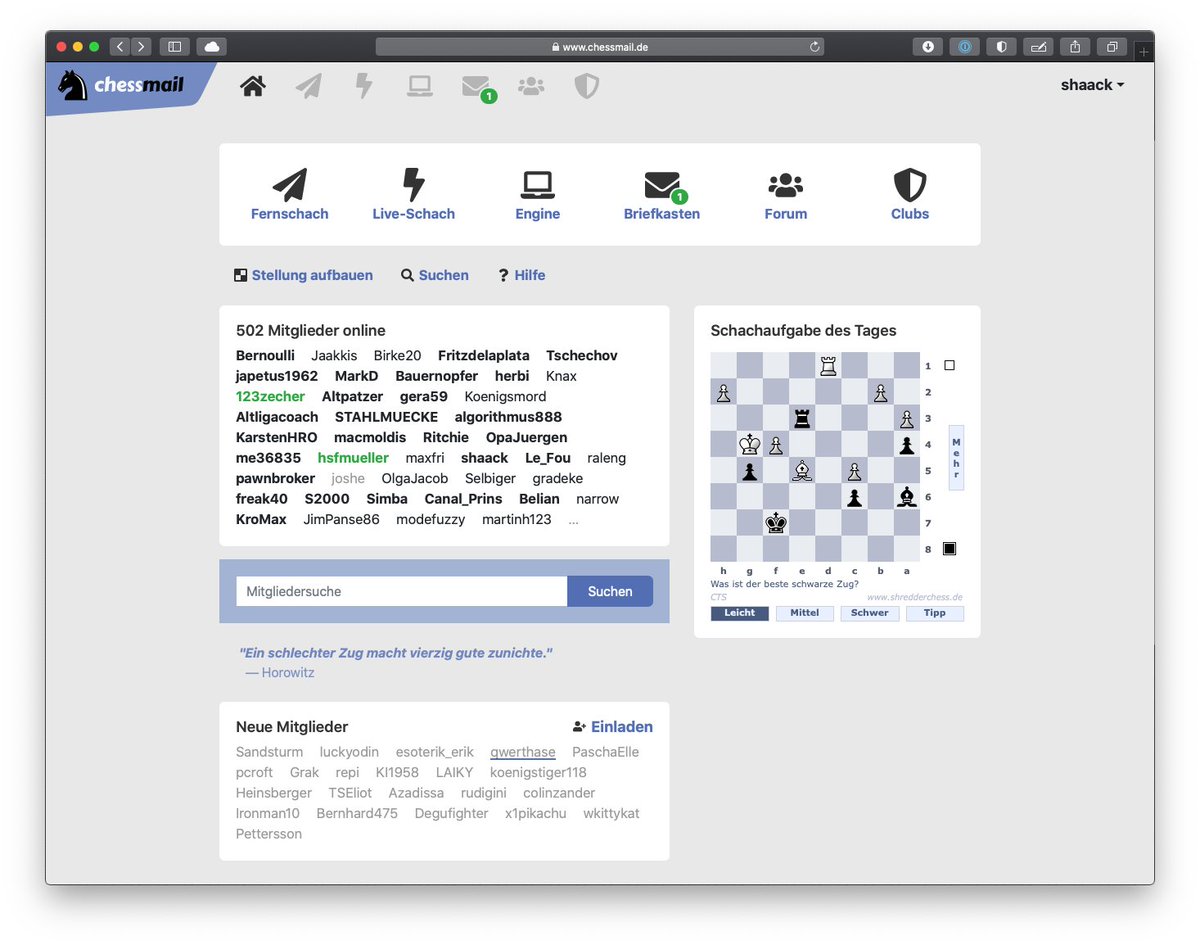Open the Fernschach correspondence chess icon
Screen dimensions: 1200x945
coord(289,185)
